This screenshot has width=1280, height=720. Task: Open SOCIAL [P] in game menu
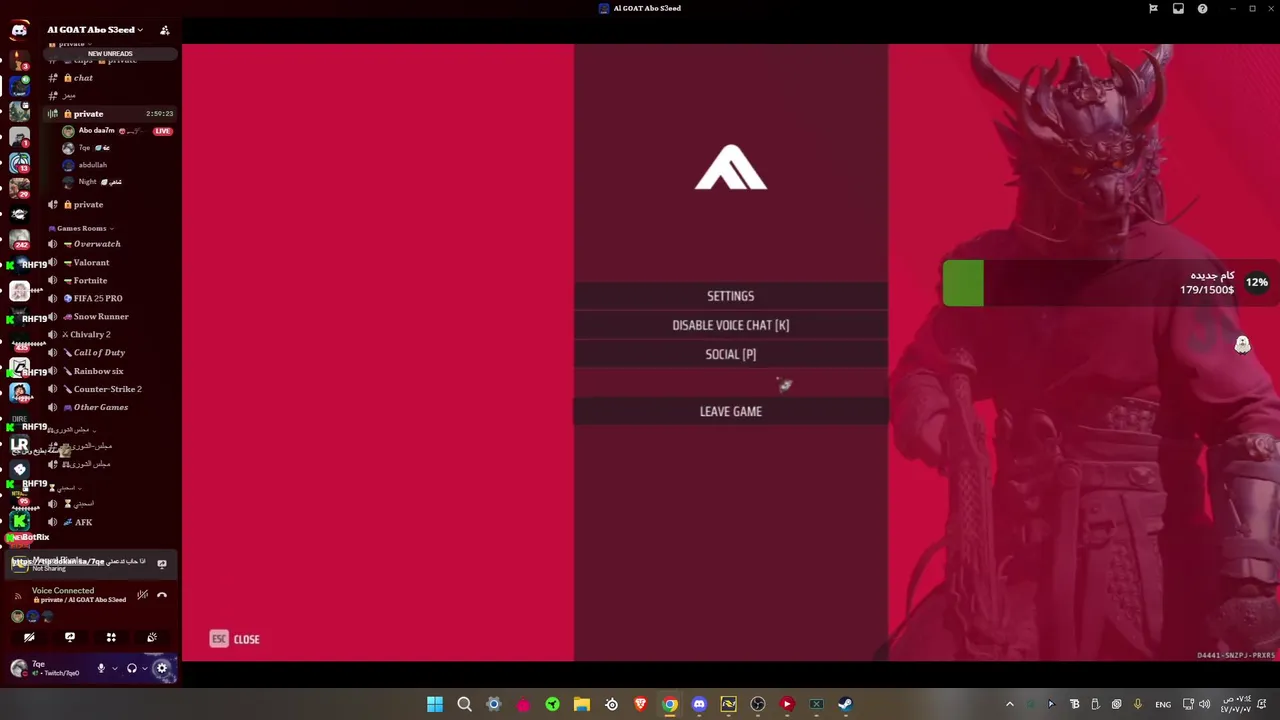click(x=731, y=354)
